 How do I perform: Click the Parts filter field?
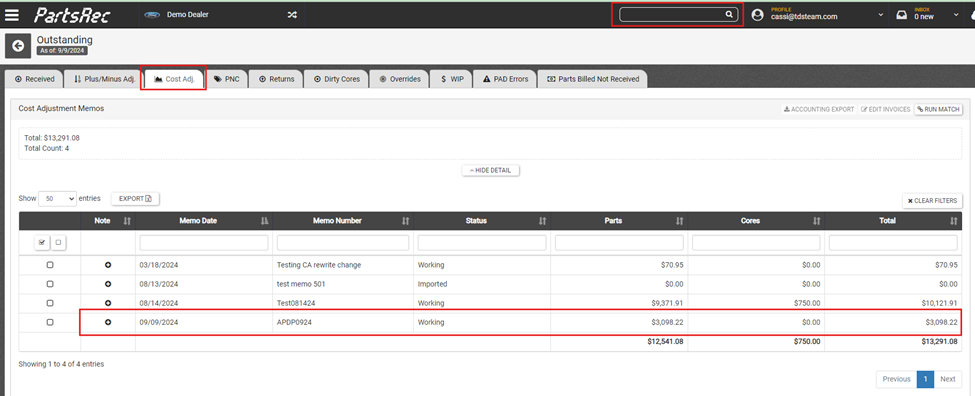pyautogui.click(x=619, y=242)
